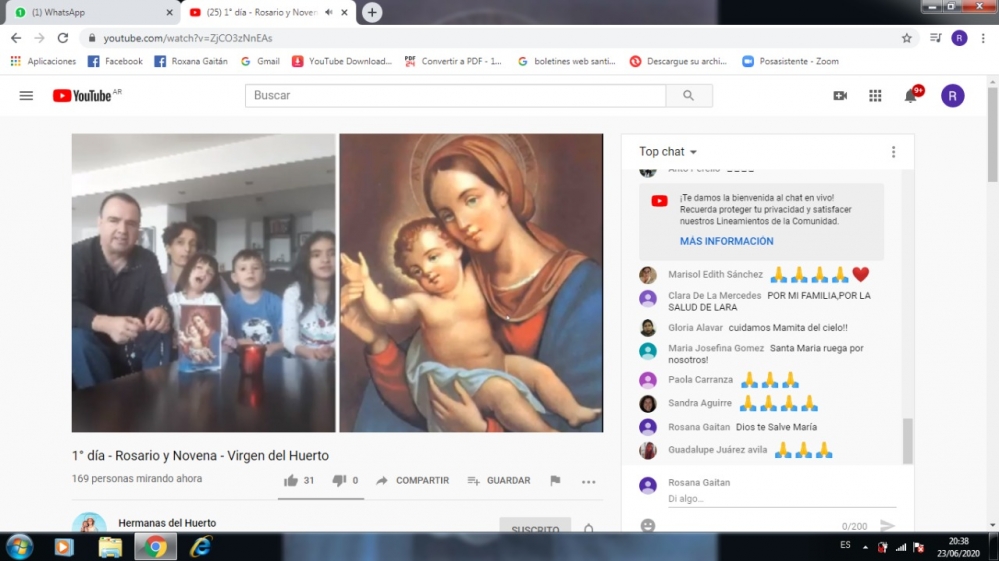Open the create video camera icon
Viewport: 999px width, 561px height.
840,96
